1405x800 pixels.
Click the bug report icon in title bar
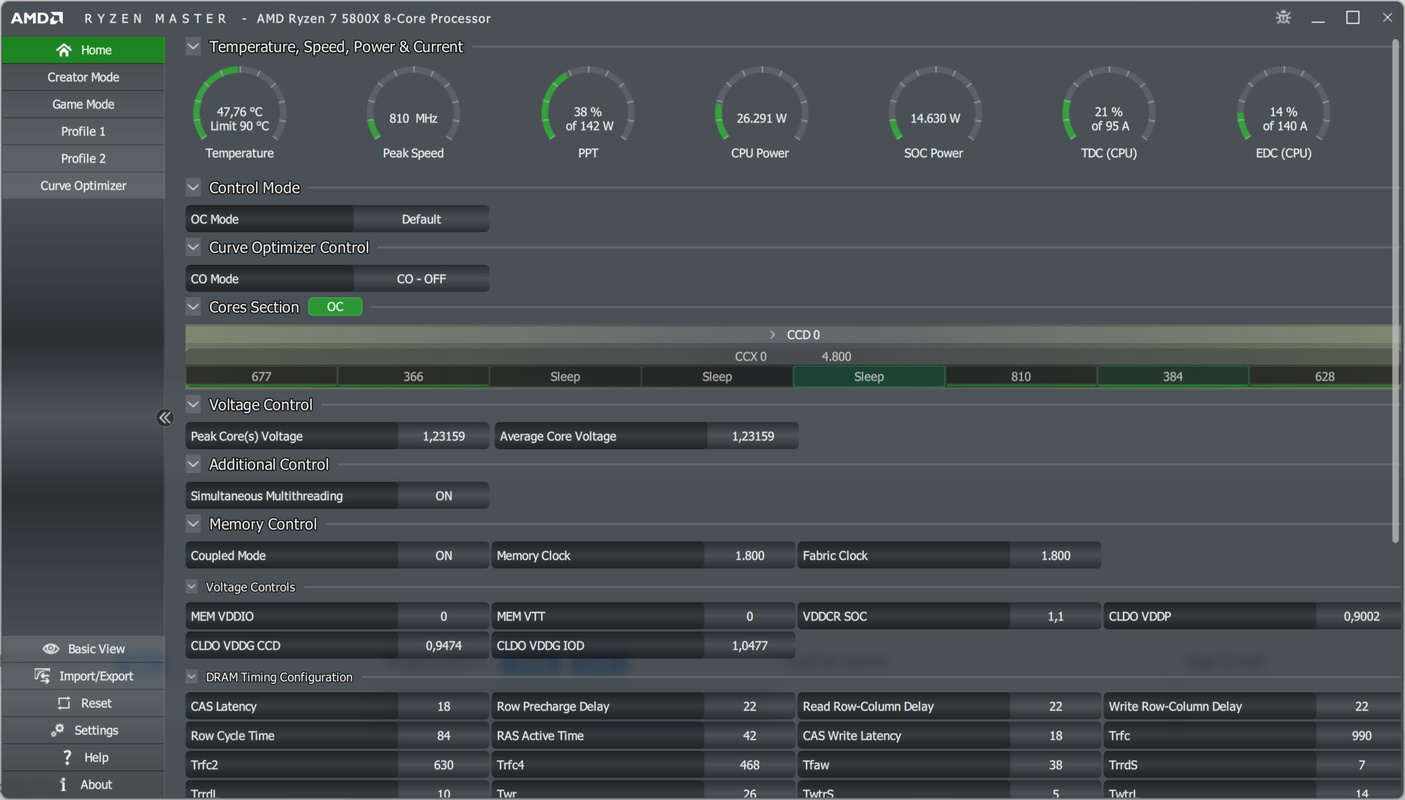(1283, 17)
